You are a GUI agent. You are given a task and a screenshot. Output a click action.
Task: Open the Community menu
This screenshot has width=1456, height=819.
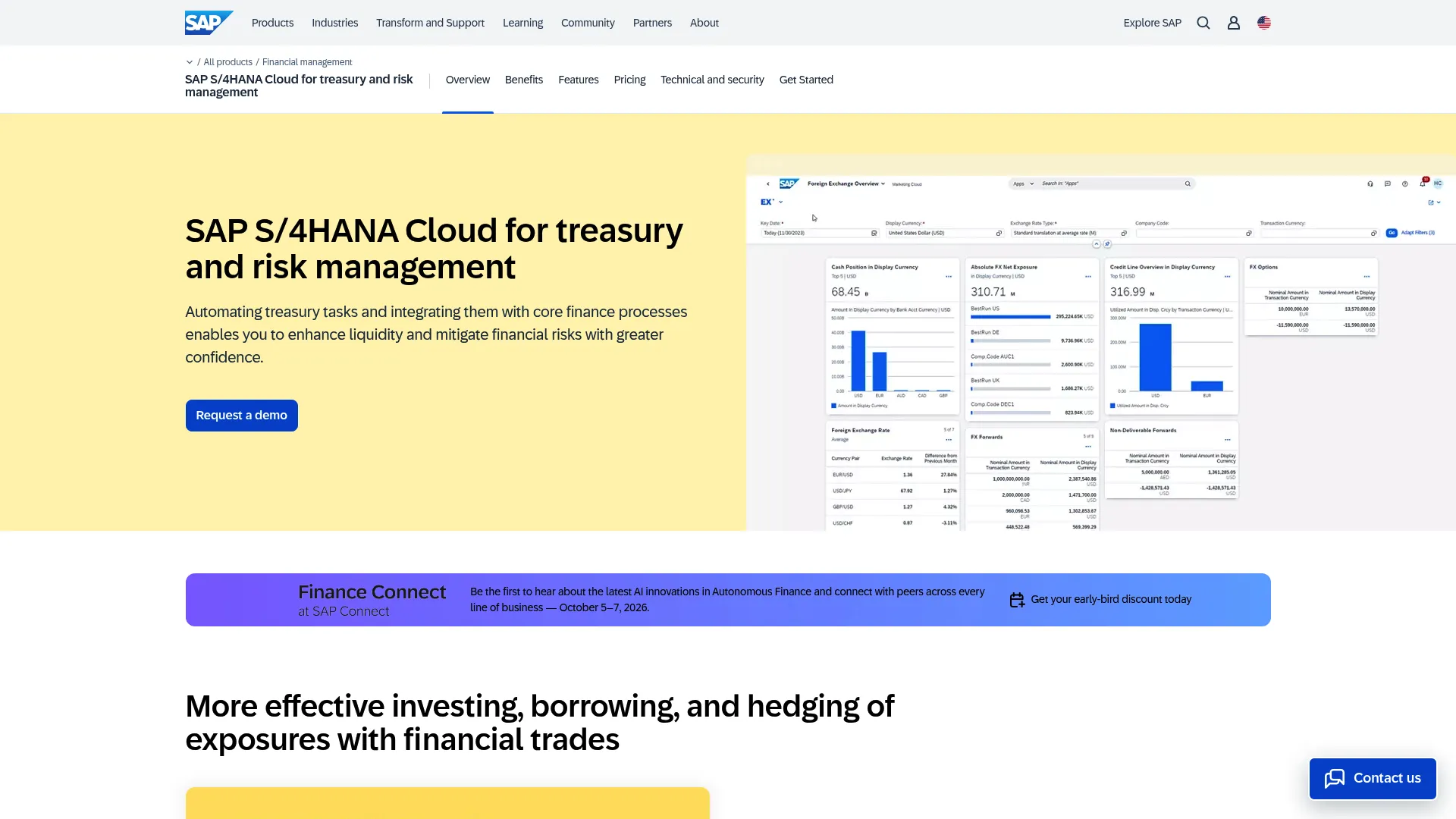pos(588,23)
